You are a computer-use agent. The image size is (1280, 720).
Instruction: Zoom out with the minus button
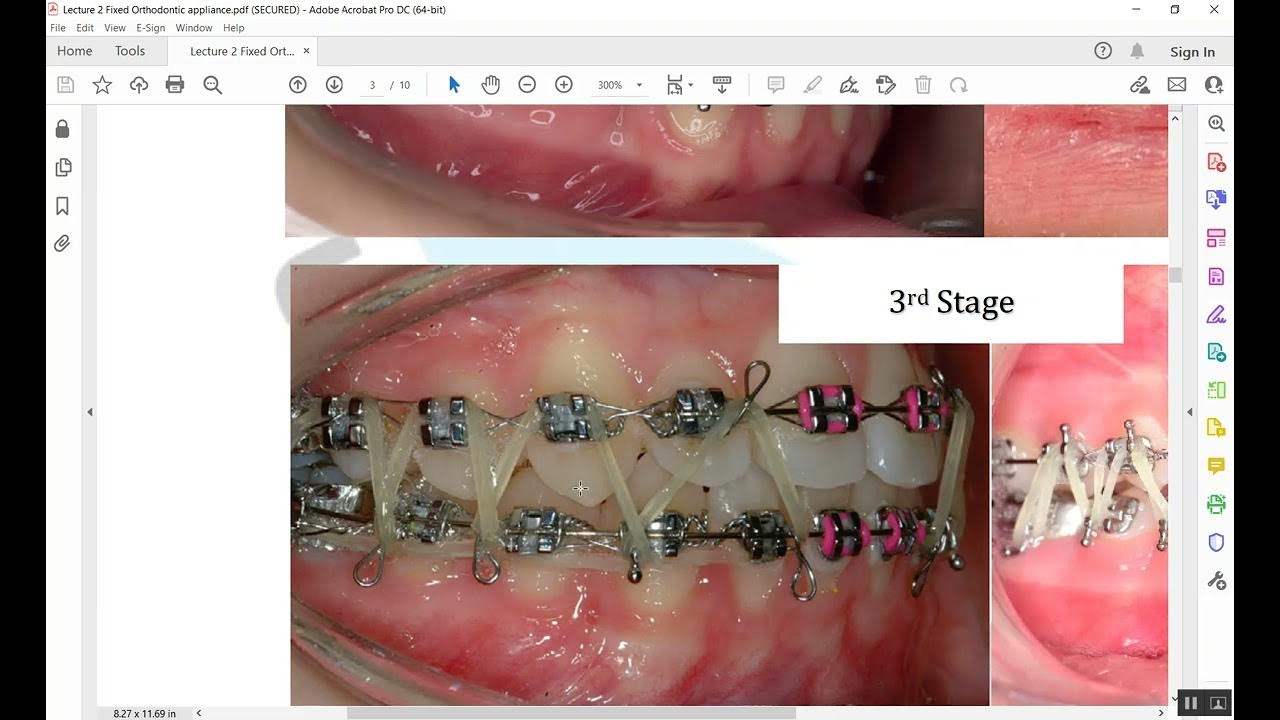click(527, 85)
